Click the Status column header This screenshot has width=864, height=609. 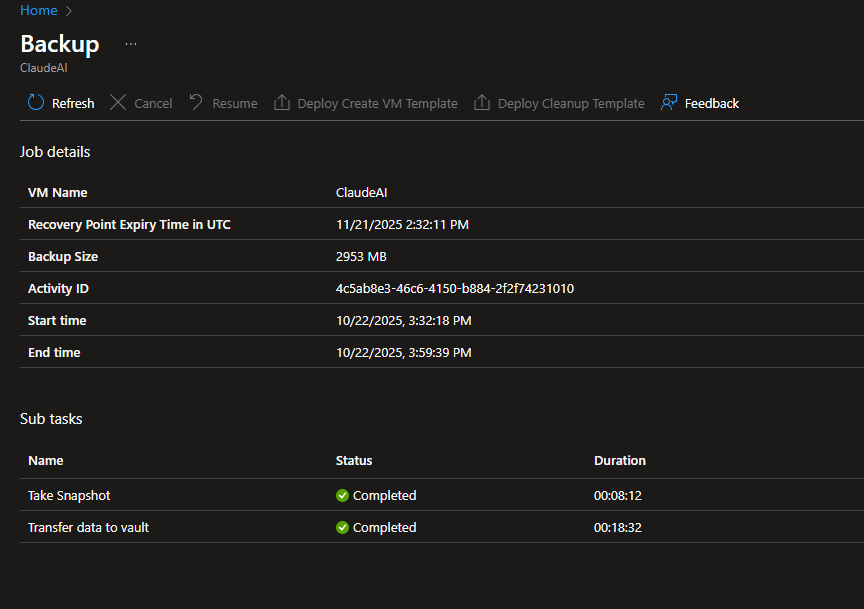354,461
